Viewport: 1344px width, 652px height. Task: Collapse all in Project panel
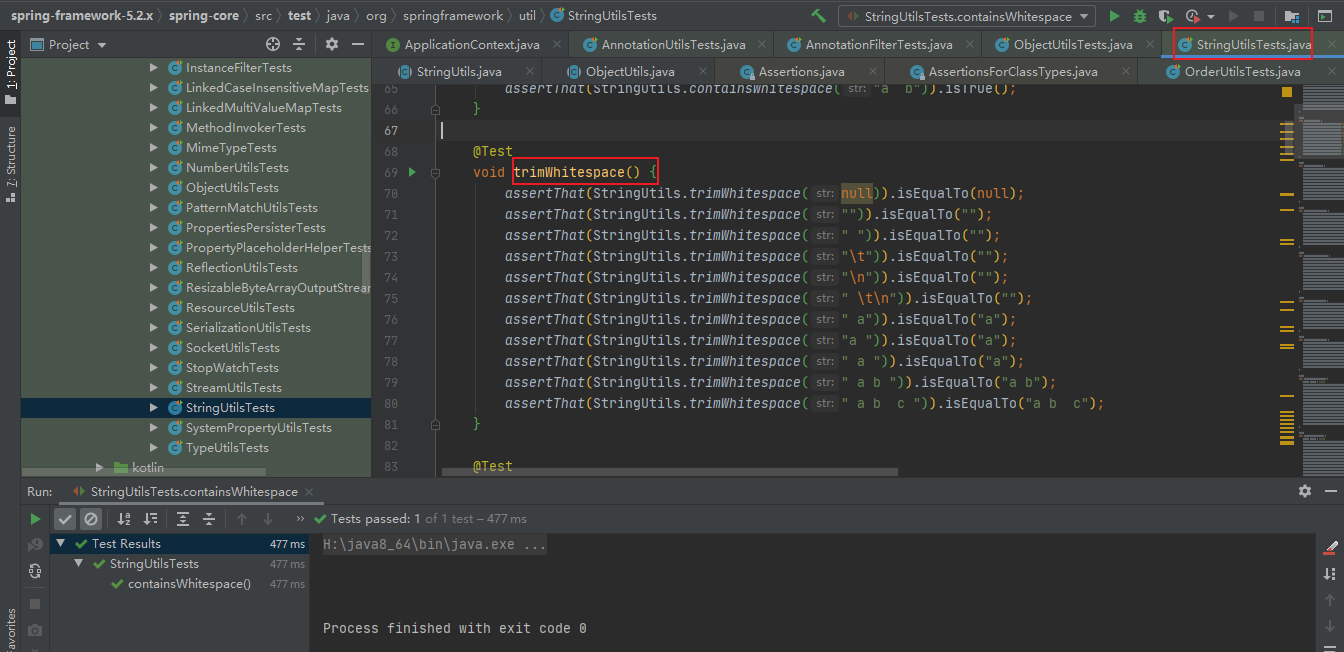(299, 44)
